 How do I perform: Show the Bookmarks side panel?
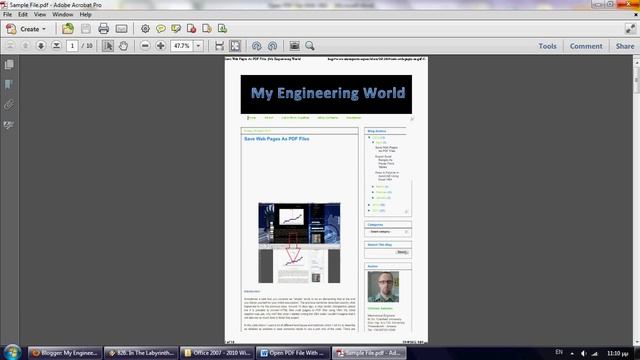9,84
